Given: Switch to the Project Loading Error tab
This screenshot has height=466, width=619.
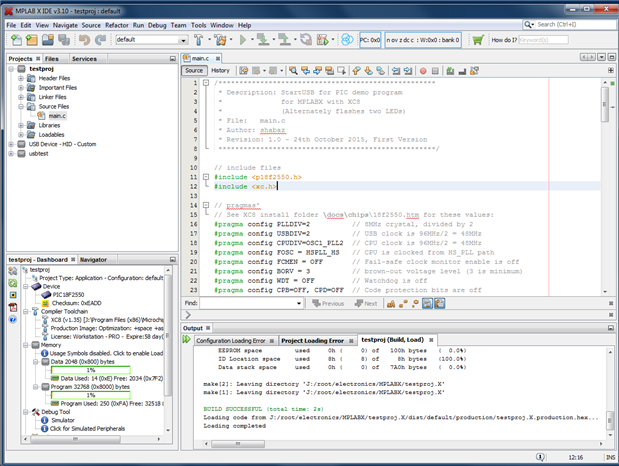Looking at the screenshot, I should [314, 340].
